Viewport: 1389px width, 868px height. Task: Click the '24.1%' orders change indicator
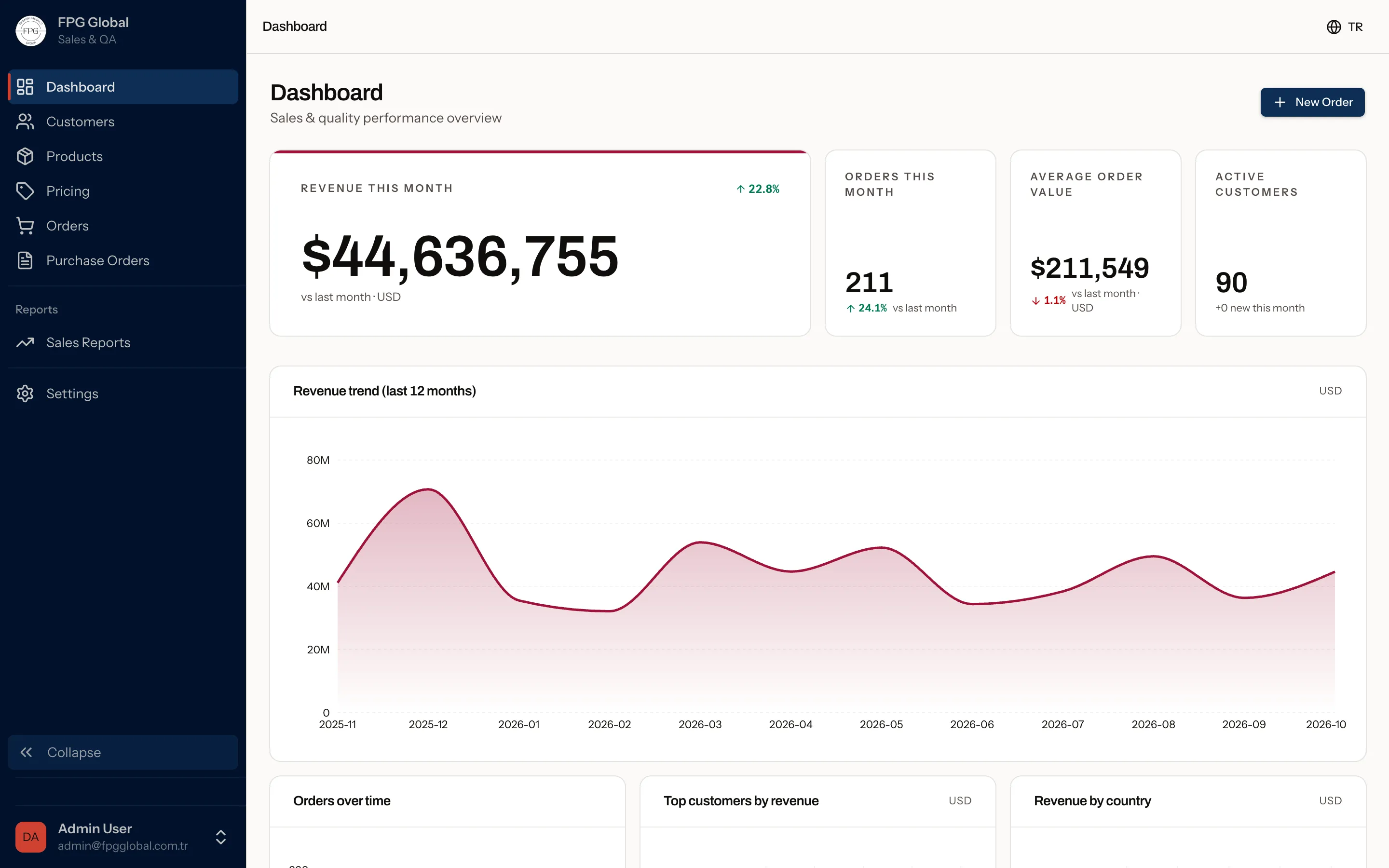[867, 308]
